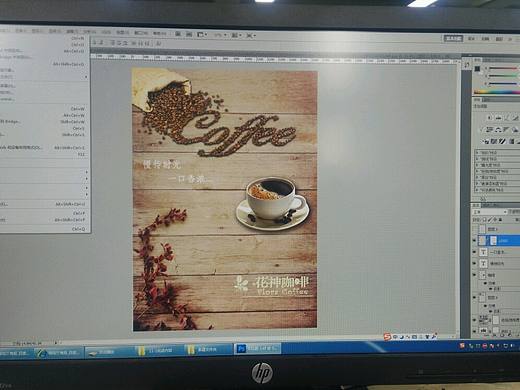Show more workspaces with the >> chevron
The image size is (520, 390).
coord(510,39)
